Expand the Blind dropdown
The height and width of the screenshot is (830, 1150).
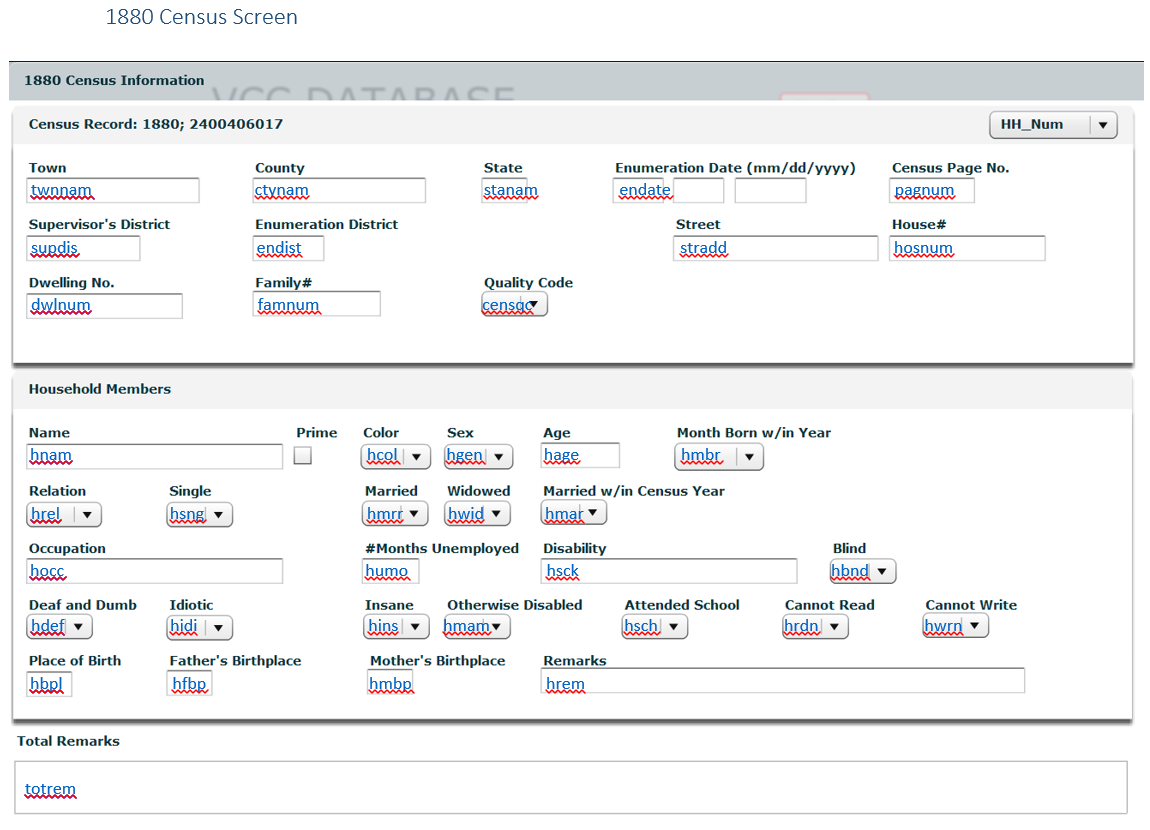coord(863,571)
